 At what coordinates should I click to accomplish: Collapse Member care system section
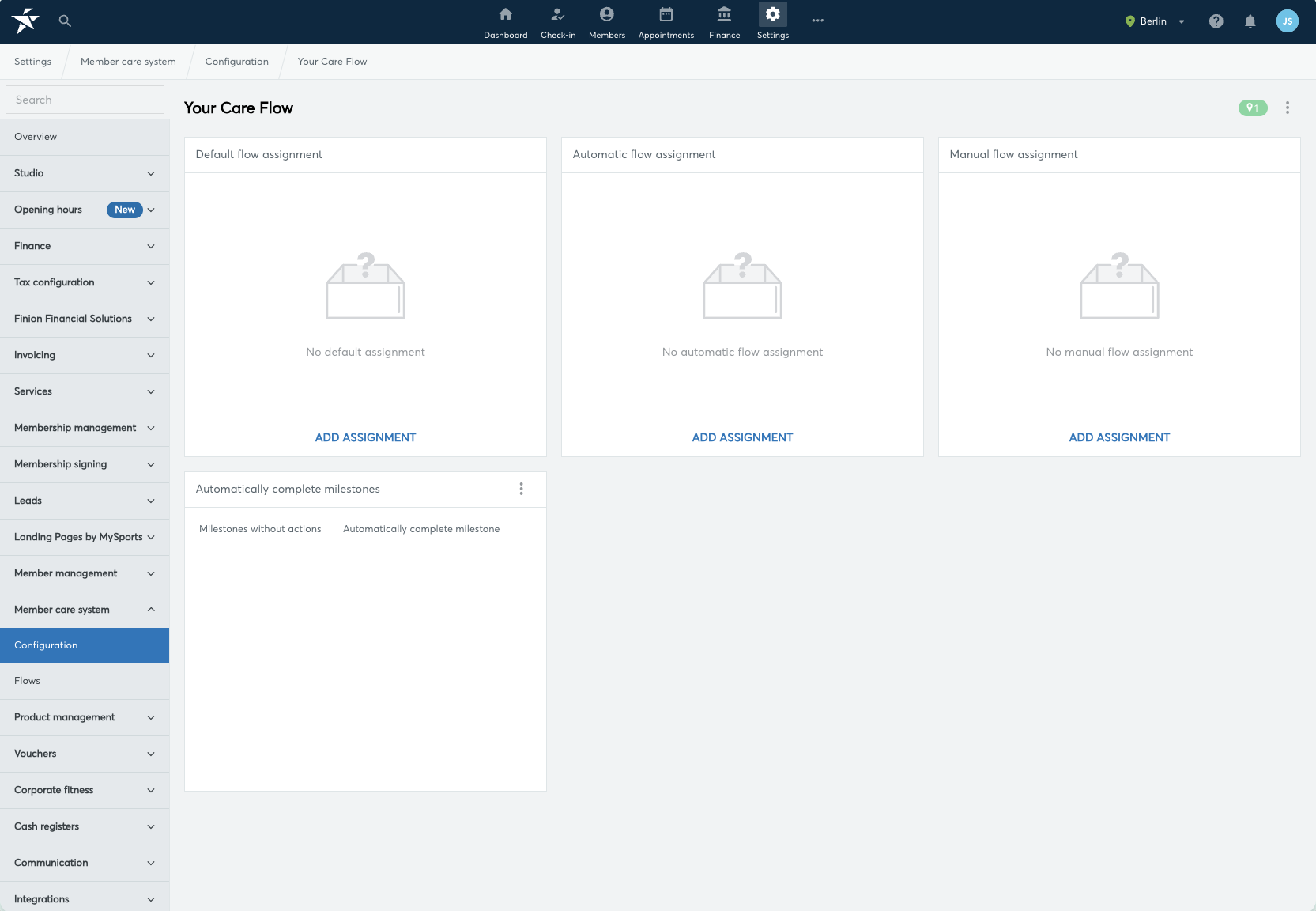85,610
